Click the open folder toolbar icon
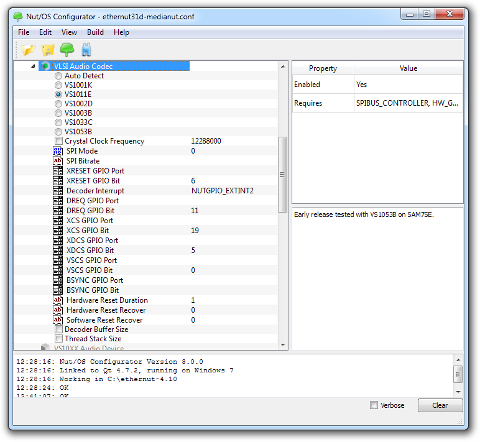This screenshot has height=442, width=480. [28, 50]
